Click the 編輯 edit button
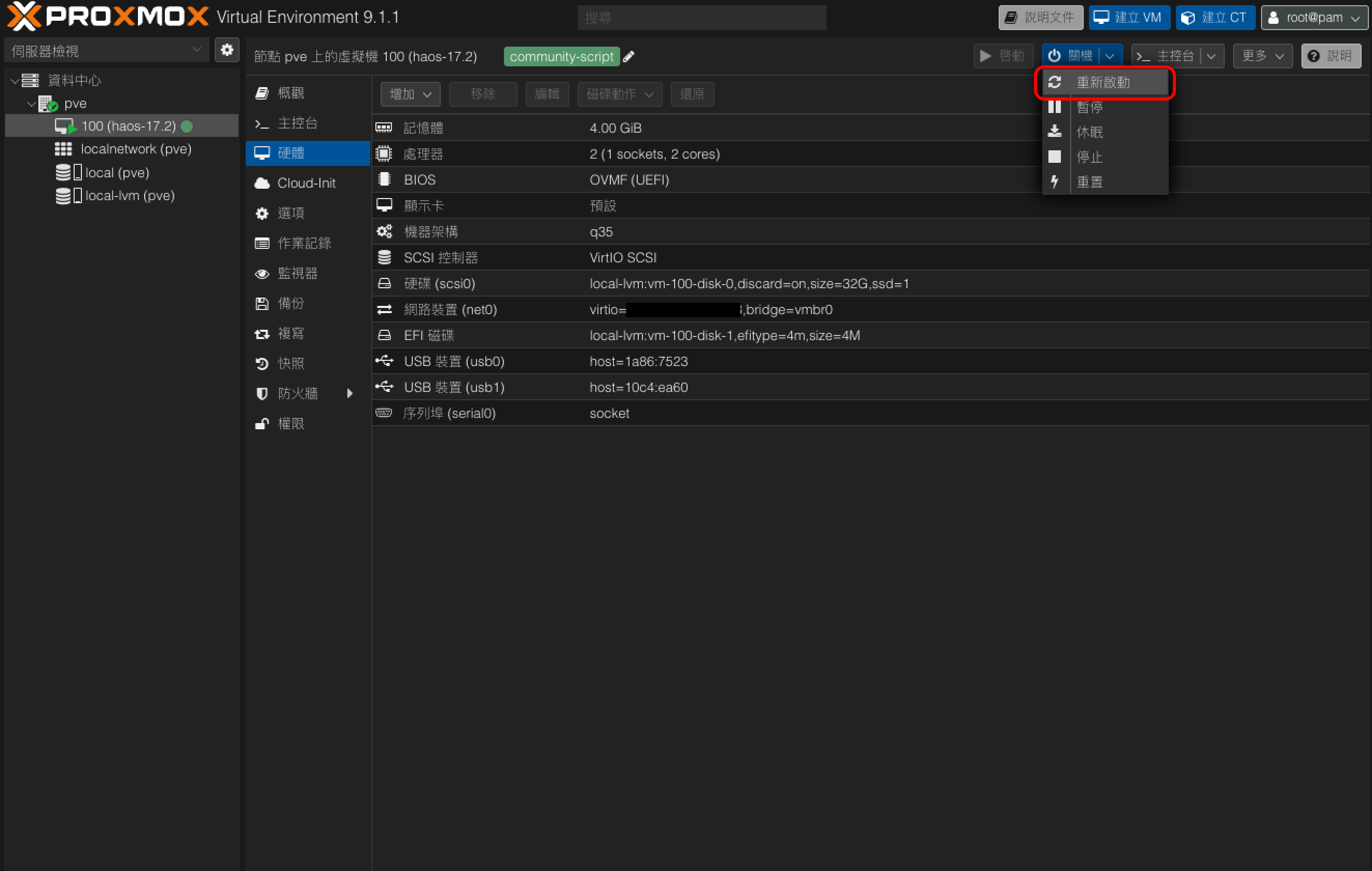The height and width of the screenshot is (871, 1372). (x=547, y=94)
